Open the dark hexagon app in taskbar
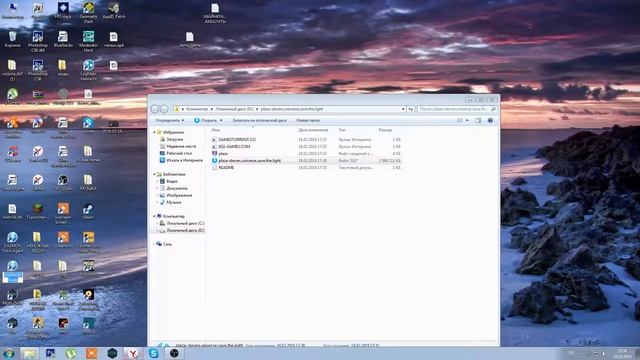This screenshot has width=640, height=360. click(112, 353)
